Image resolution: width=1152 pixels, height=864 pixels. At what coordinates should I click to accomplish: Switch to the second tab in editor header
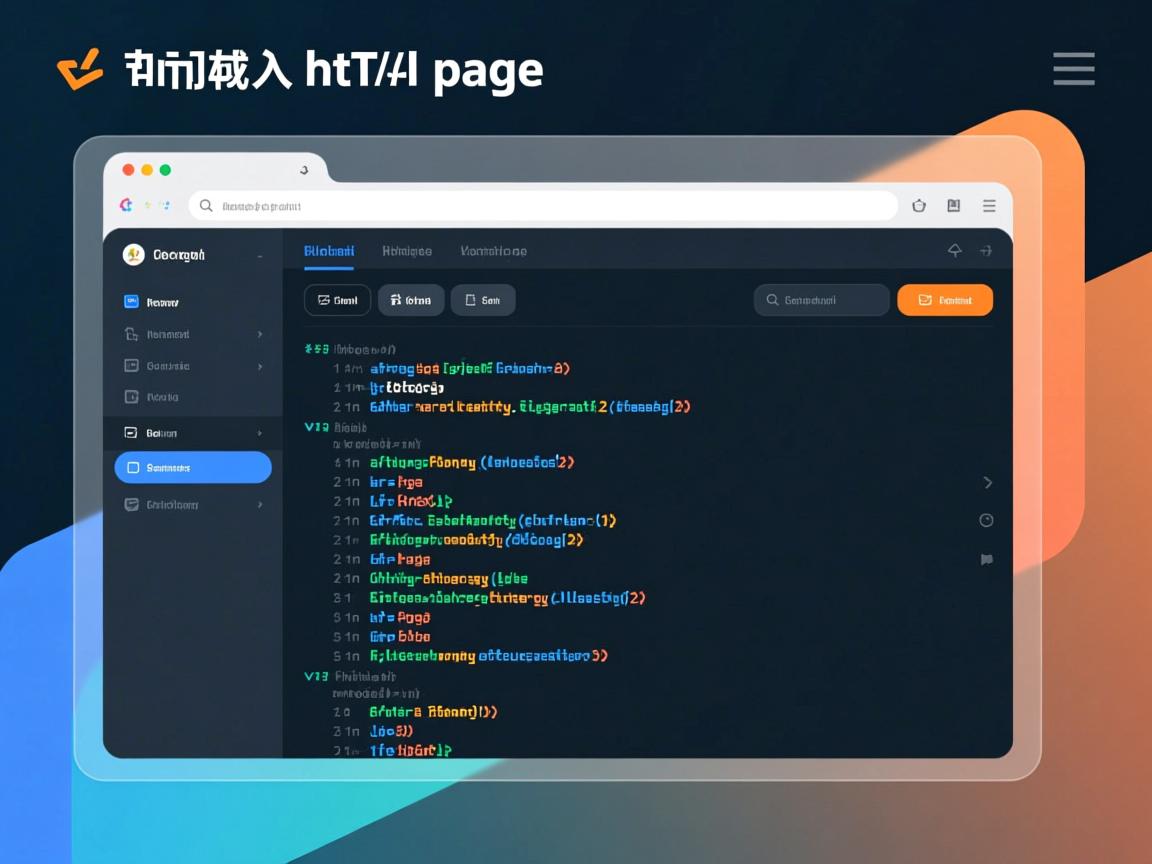407,251
